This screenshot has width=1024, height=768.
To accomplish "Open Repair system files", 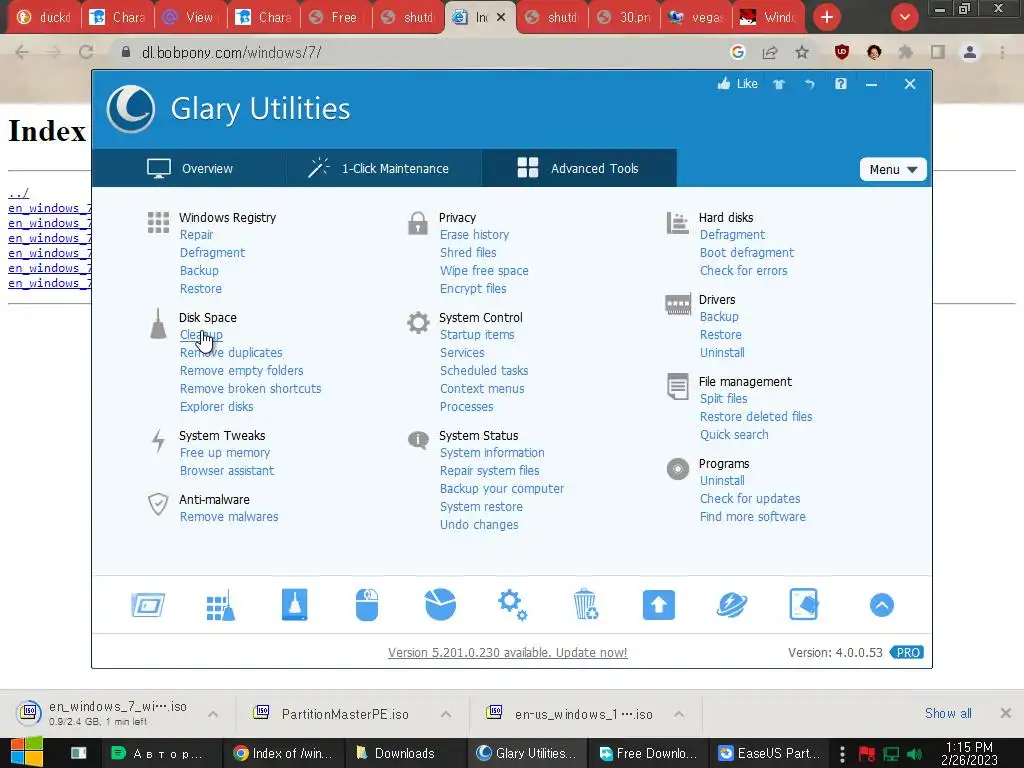I will pyautogui.click(x=489, y=471).
